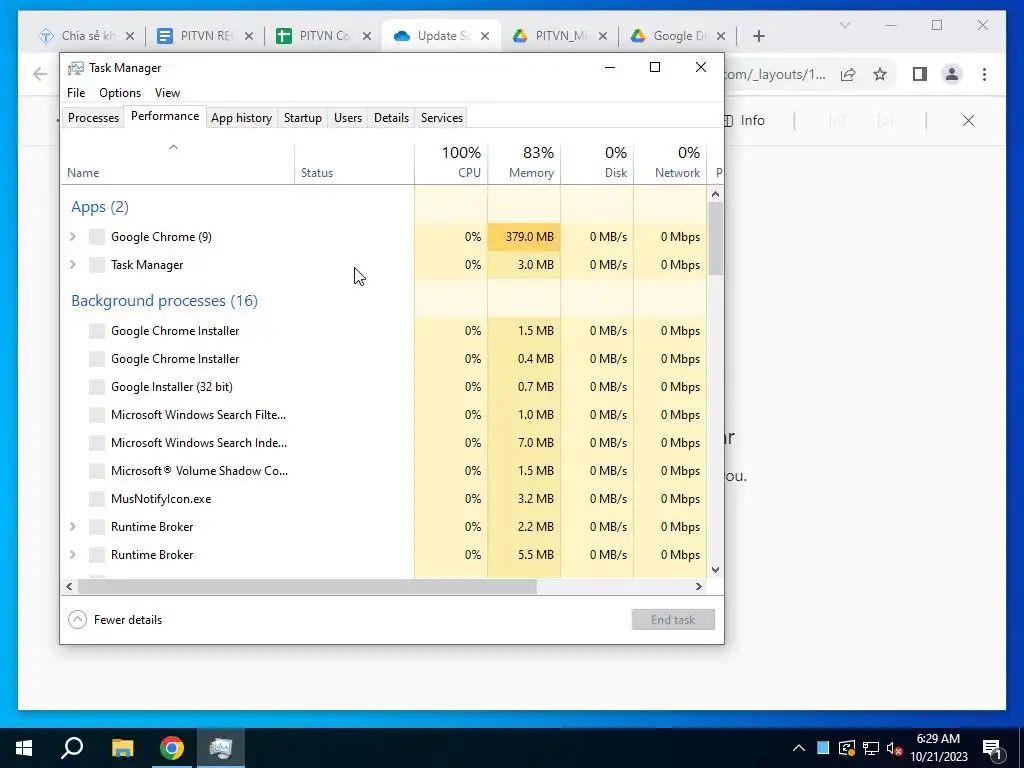This screenshot has width=1024, height=768.
Task: Select Microsoft Volume Shadow Copy row
Action: [384, 471]
